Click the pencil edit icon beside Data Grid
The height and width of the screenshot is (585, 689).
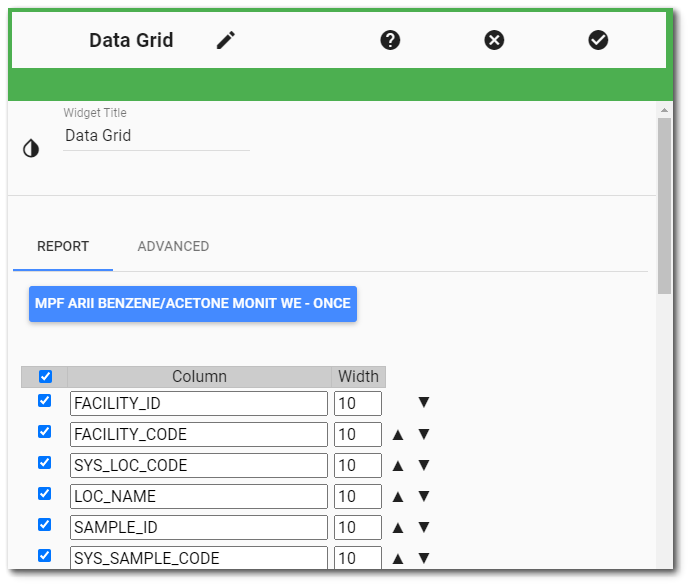(226, 40)
